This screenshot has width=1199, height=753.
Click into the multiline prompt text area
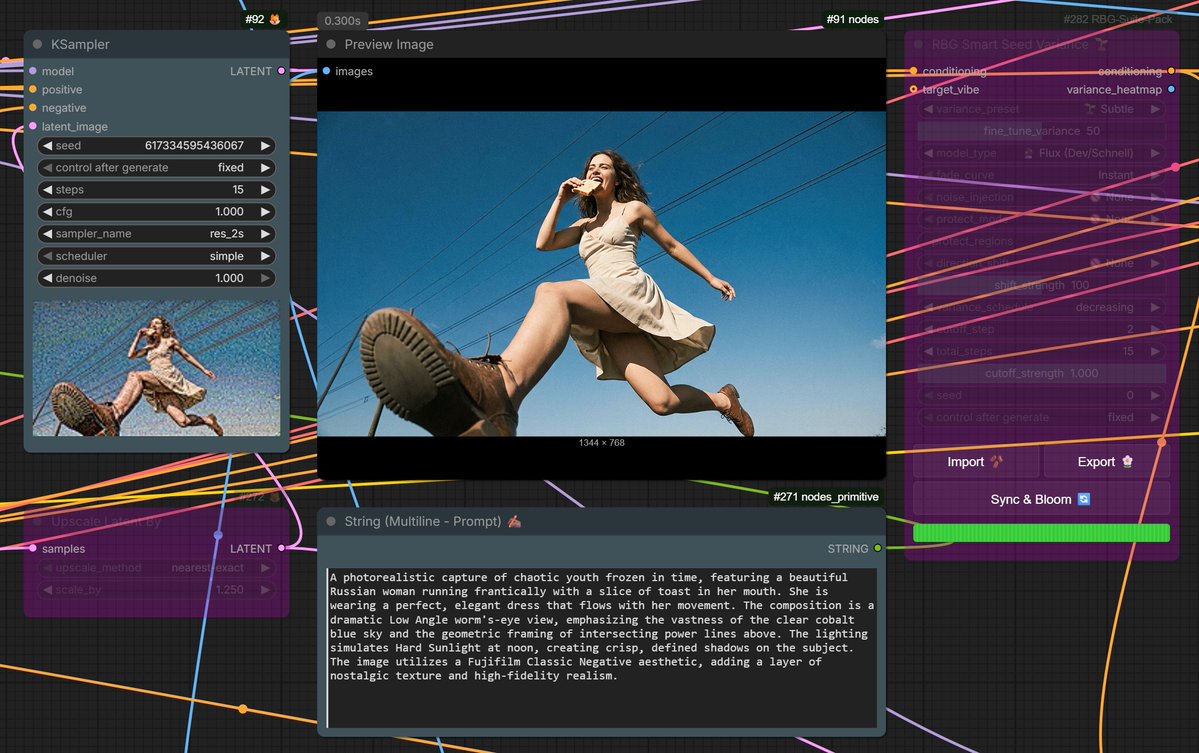pos(602,648)
